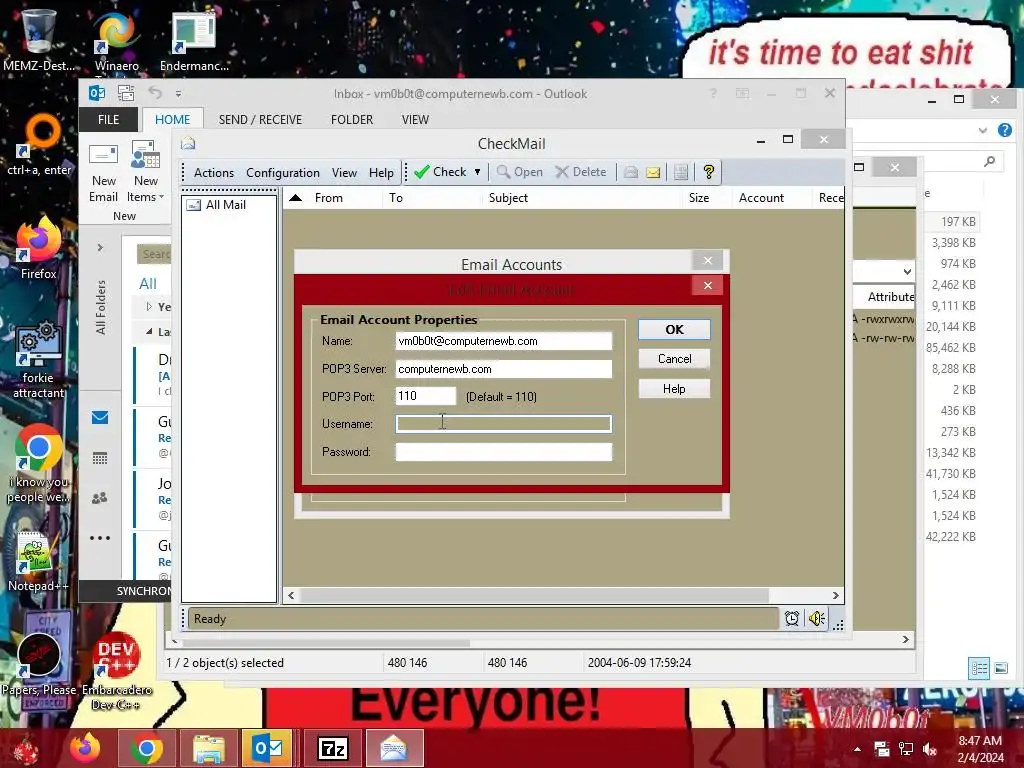Click the Undo icon in Outlook title bar
The width and height of the screenshot is (1024, 768).
[155, 93]
